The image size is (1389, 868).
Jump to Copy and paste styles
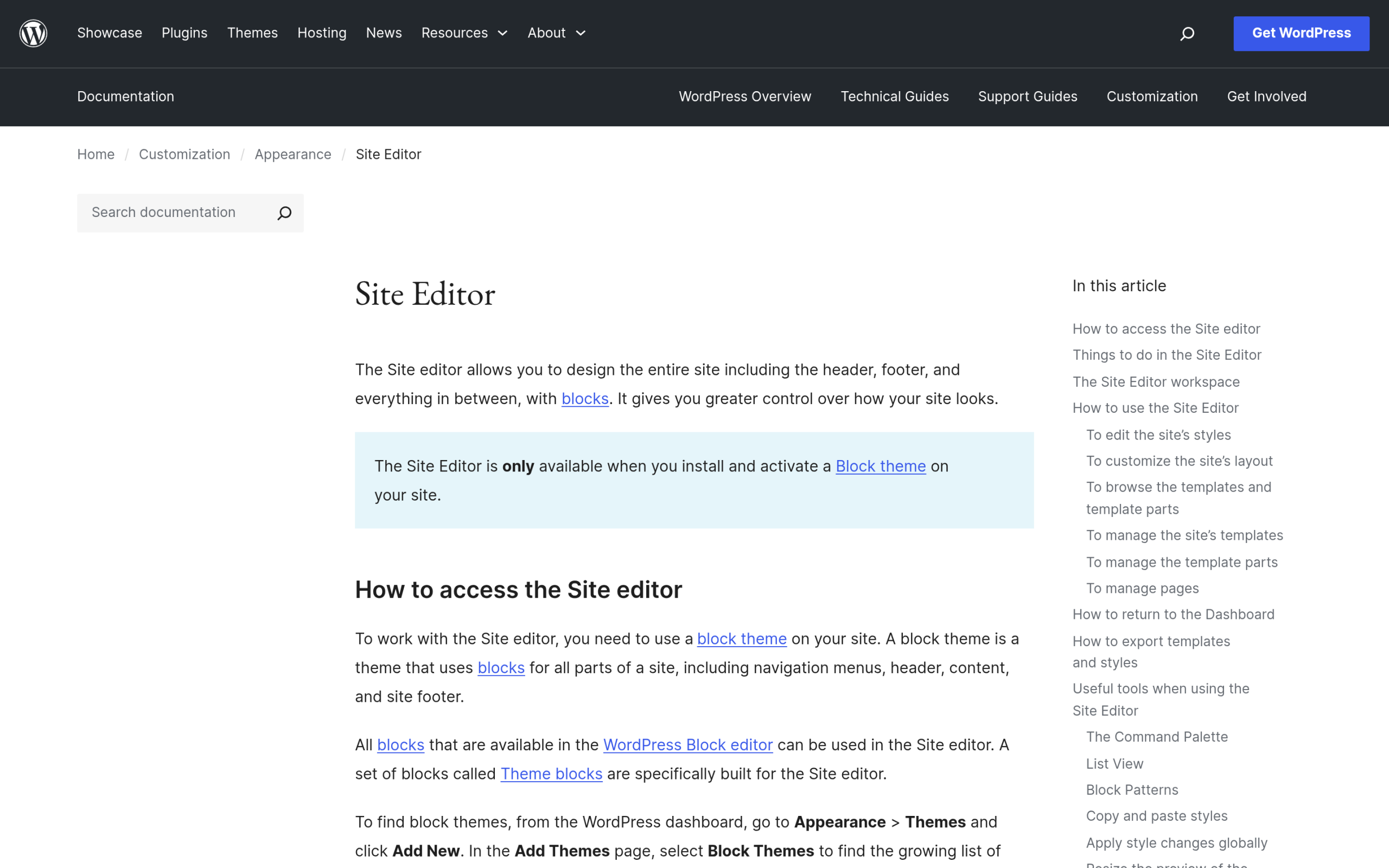pos(1157,816)
